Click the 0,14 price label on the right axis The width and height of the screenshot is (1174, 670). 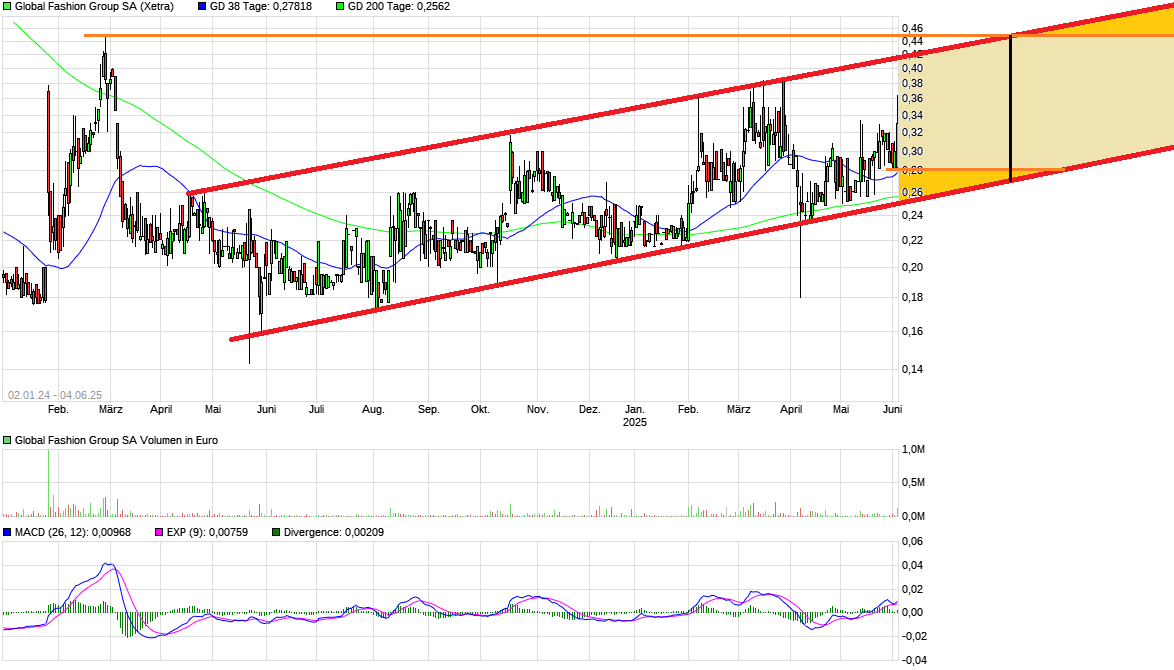[911, 369]
